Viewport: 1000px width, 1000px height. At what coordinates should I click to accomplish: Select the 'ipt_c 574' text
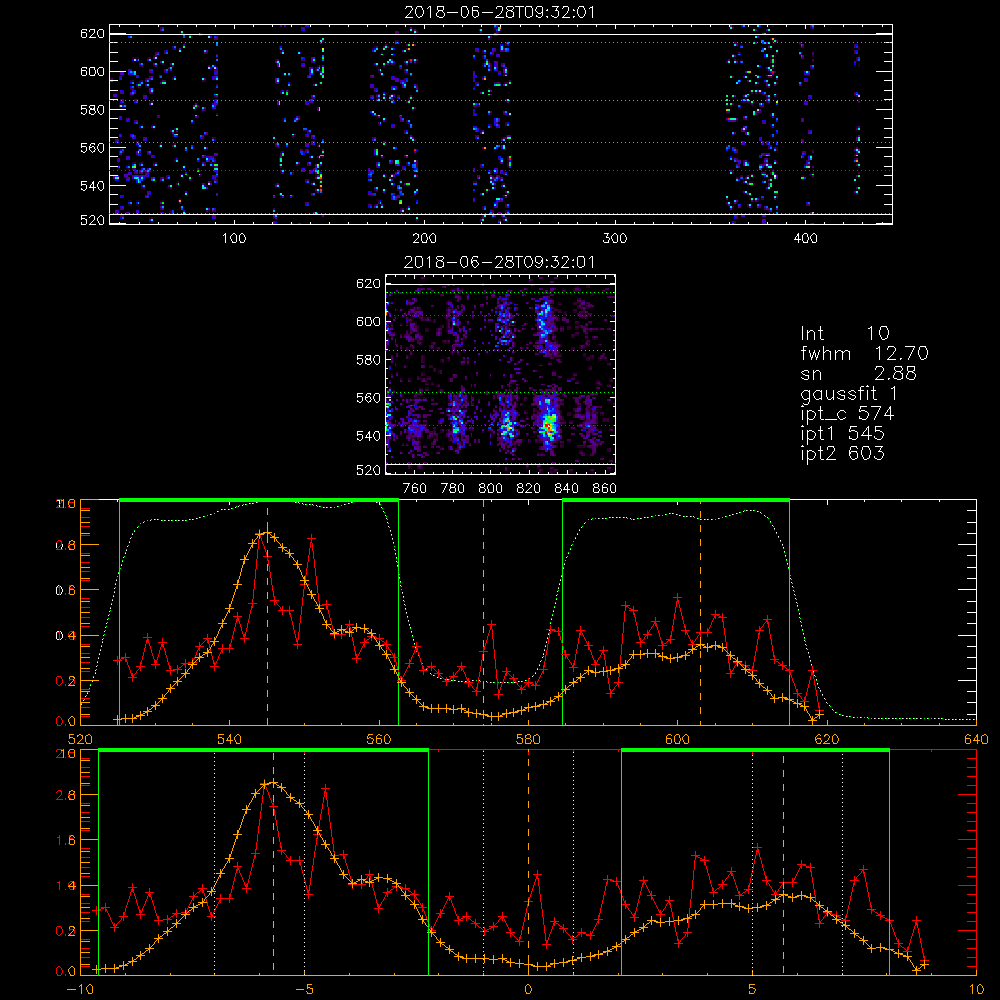847,414
